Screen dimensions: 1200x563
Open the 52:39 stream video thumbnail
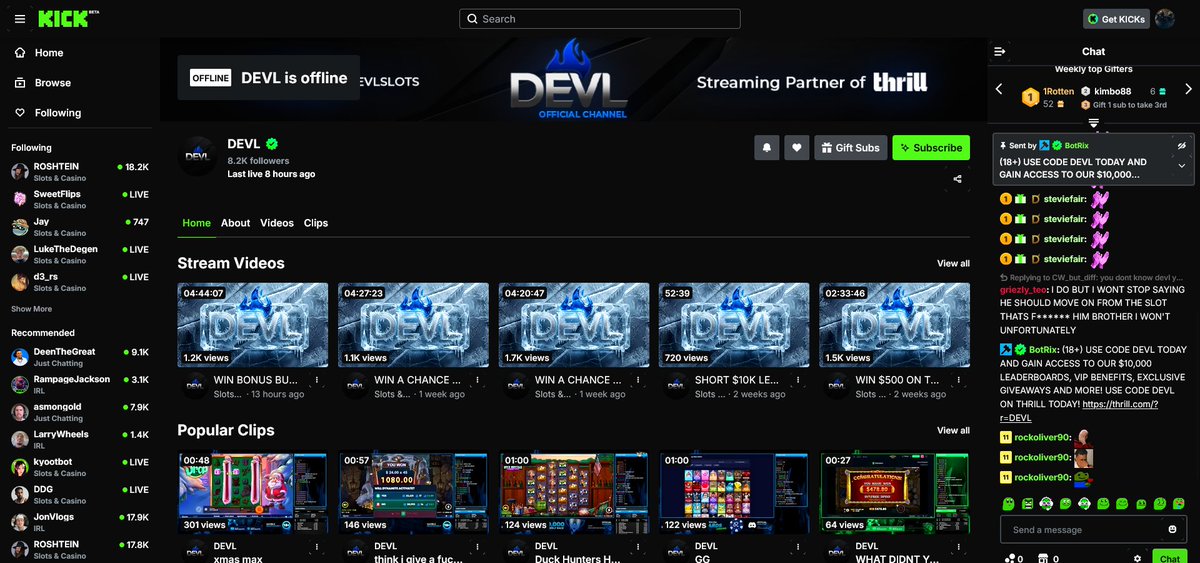pos(733,325)
